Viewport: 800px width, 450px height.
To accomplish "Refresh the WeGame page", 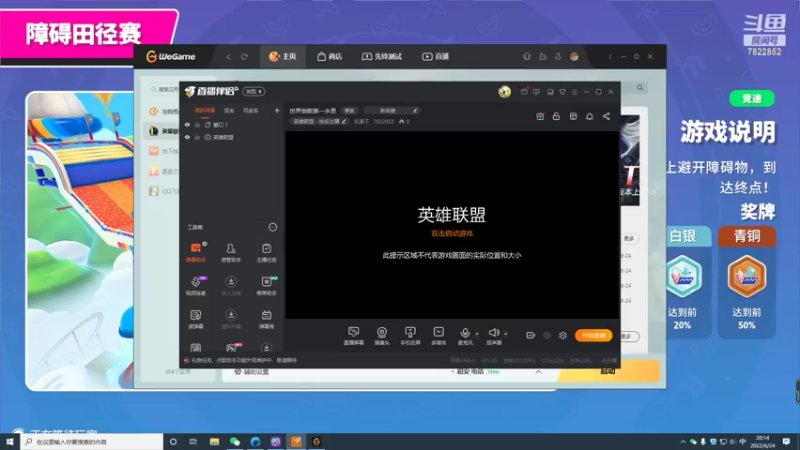I will [x=244, y=57].
